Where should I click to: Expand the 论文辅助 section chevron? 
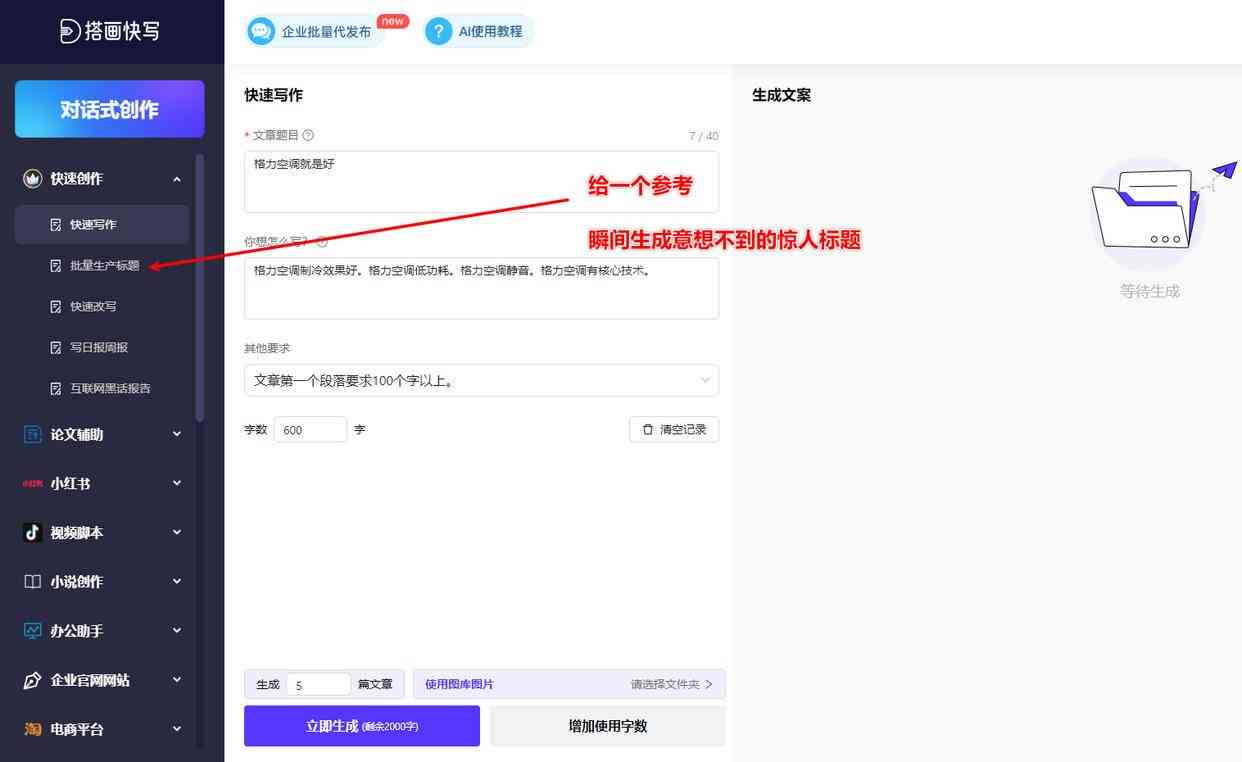(x=177, y=434)
